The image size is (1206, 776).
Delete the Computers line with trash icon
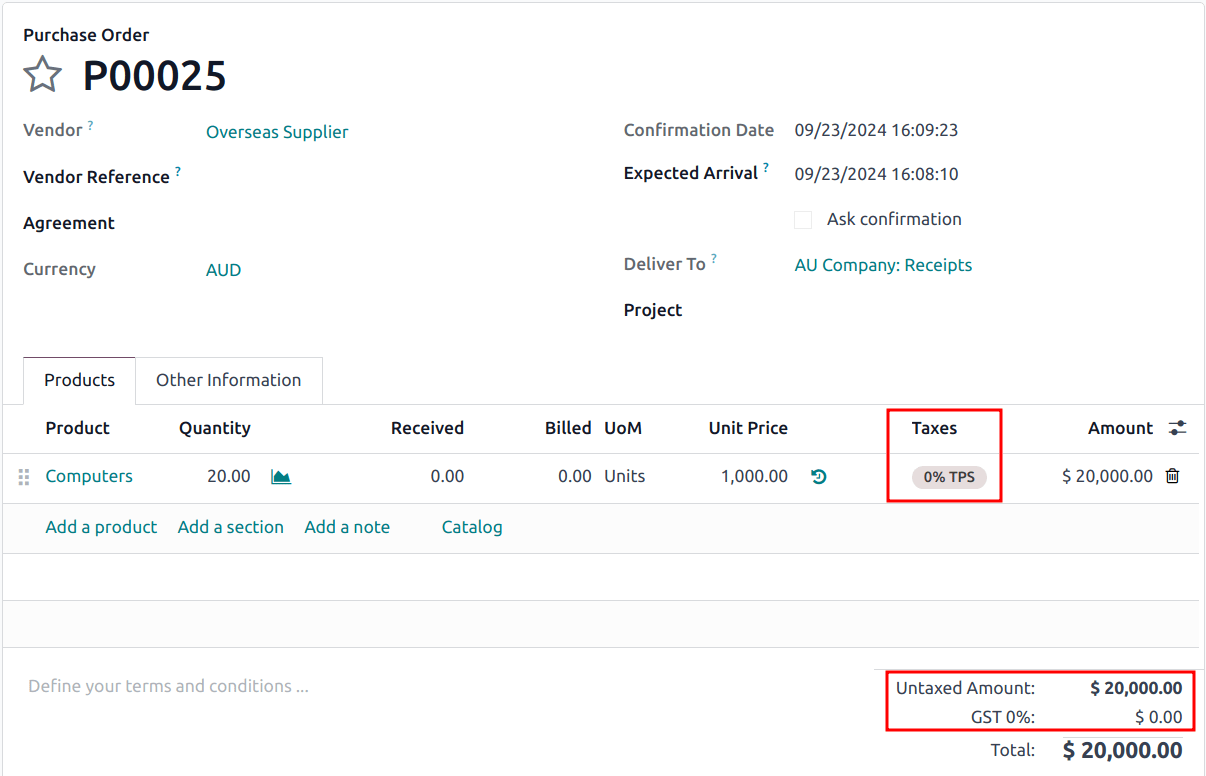click(x=1172, y=476)
